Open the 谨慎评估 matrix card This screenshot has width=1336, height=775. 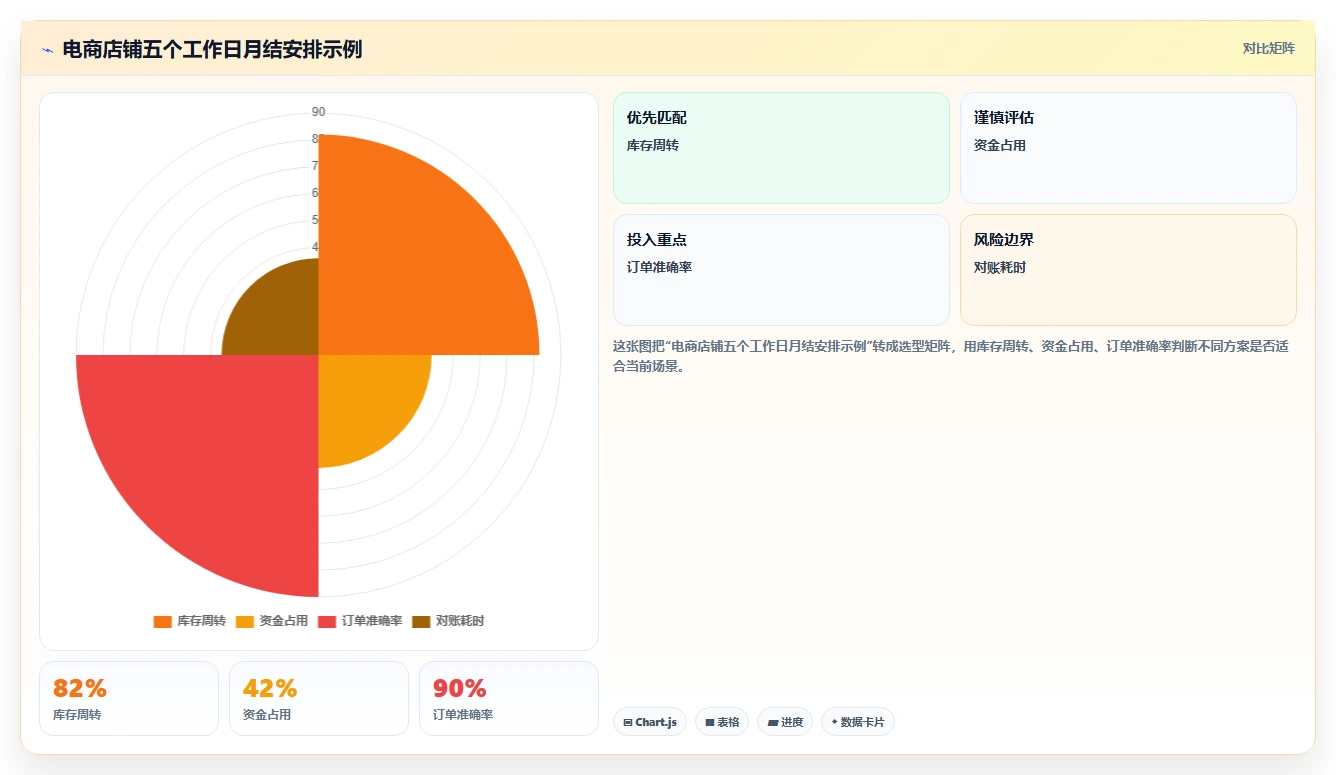click(x=1128, y=148)
